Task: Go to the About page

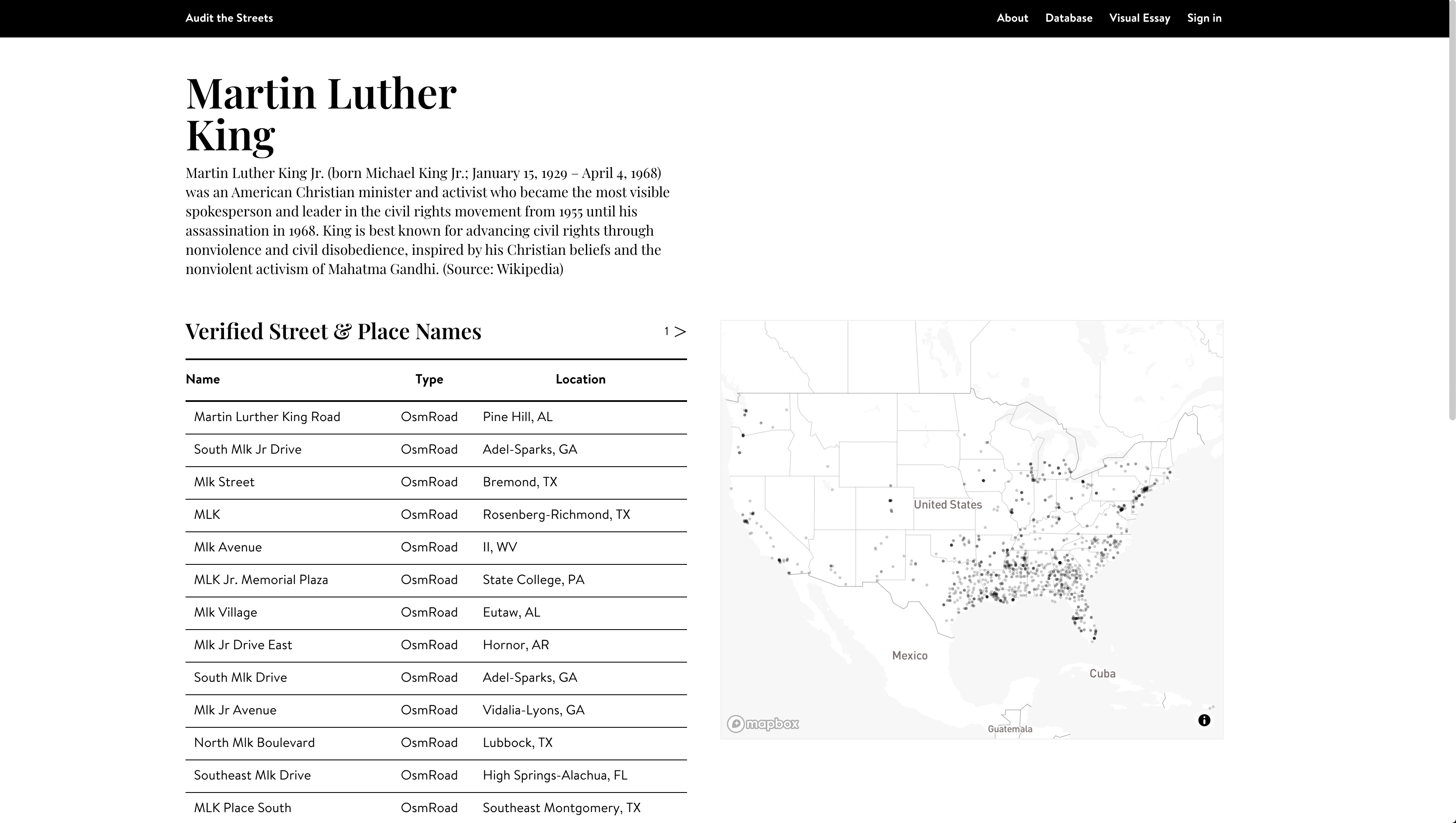Action: tap(1012, 18)
